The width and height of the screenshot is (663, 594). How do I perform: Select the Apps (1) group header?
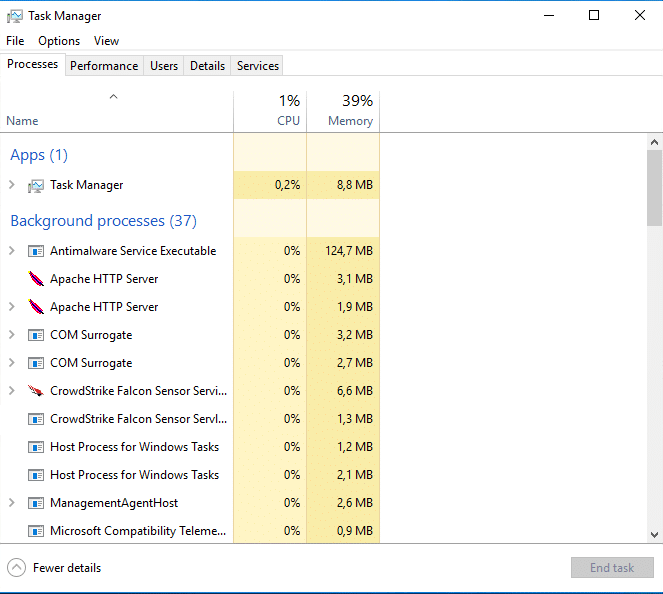(x=39, y=155)
